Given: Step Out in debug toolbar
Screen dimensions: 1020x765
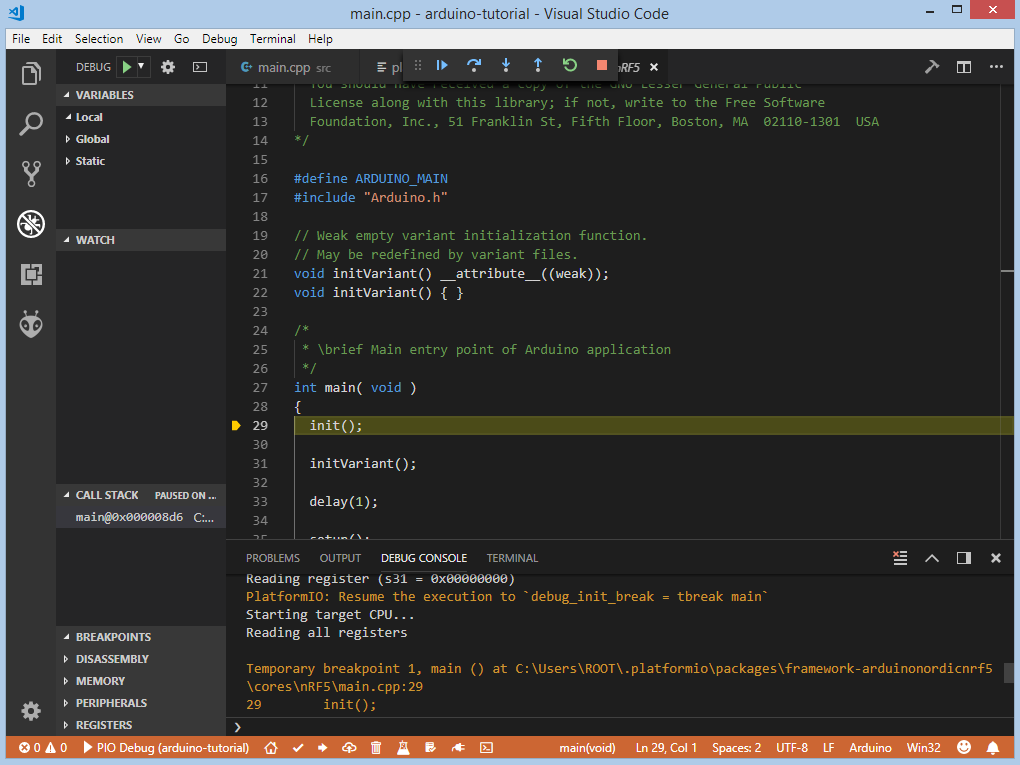Looking at the screenshot, I should point(538,65).
